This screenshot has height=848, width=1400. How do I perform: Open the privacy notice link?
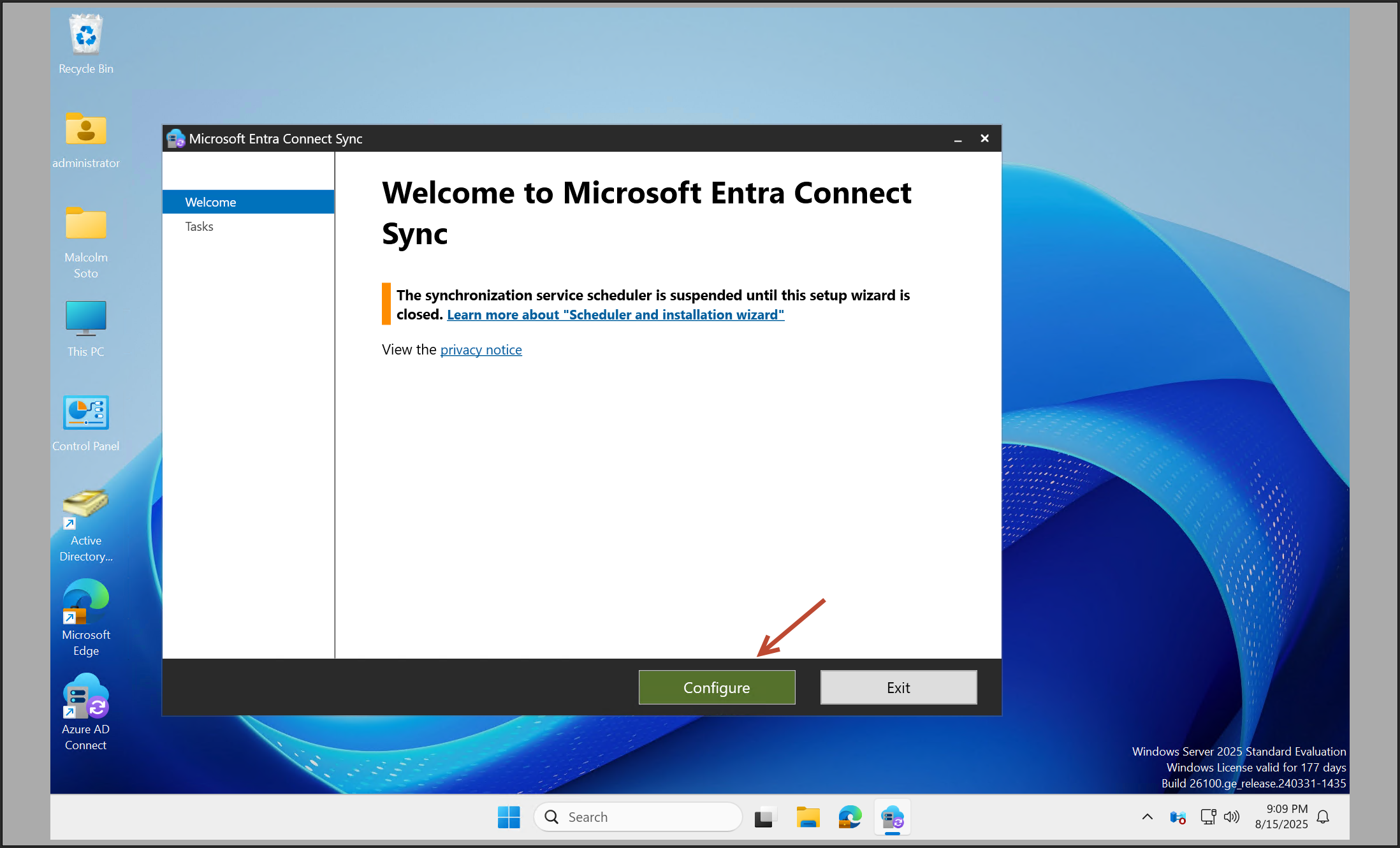click(x=481, y=349)
